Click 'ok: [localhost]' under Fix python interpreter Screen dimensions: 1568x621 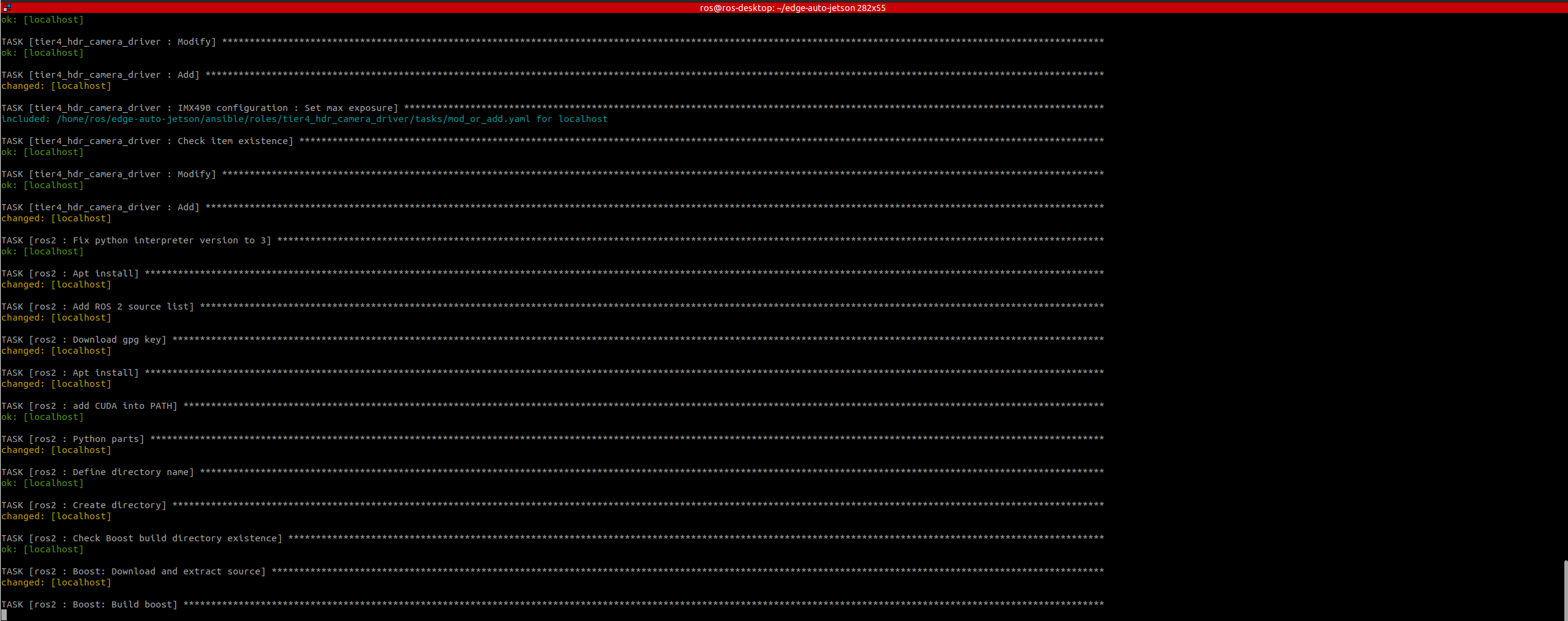point(42,251)
